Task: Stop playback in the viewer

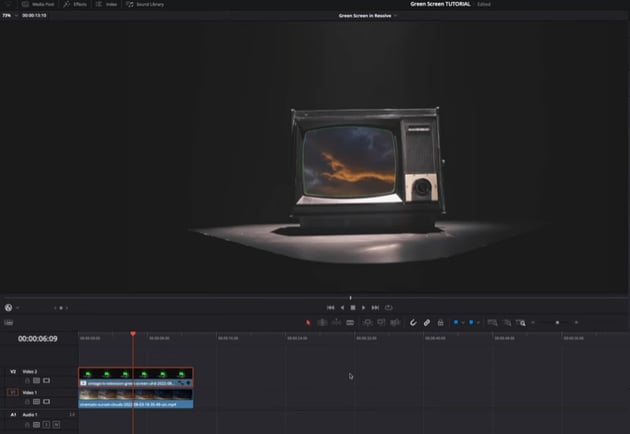Action: (353, 307)
